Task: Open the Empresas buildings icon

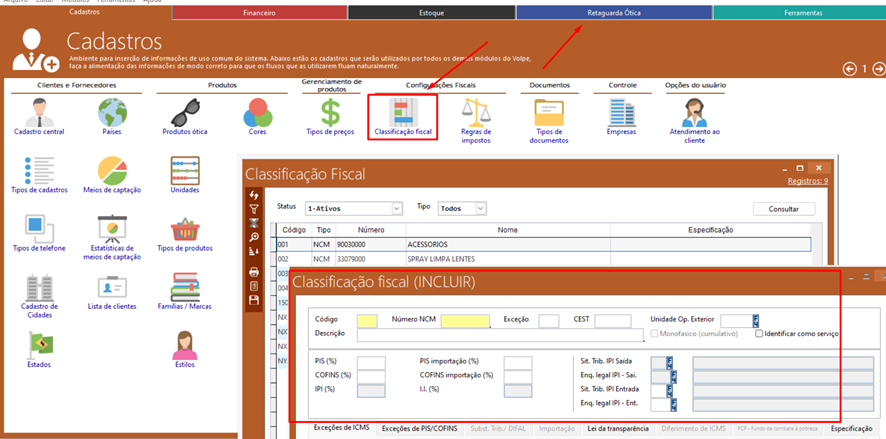Action: click(x=621, y=112)
